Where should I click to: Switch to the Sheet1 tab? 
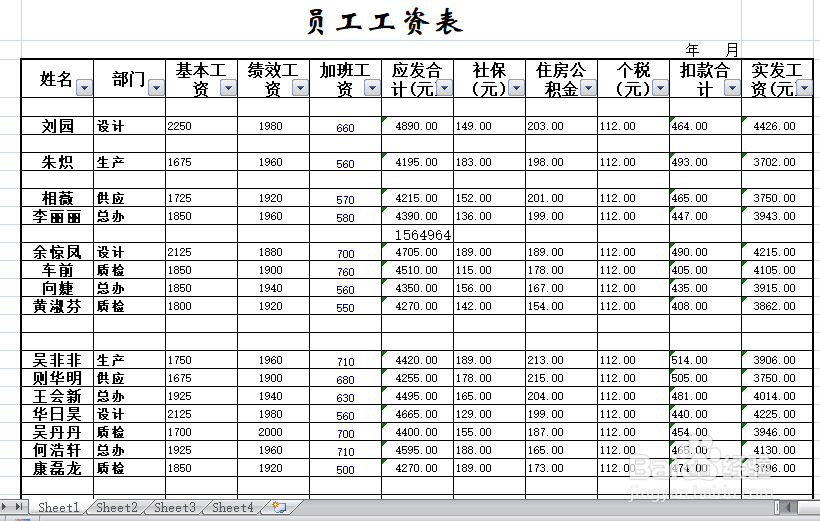pos(59,507)
